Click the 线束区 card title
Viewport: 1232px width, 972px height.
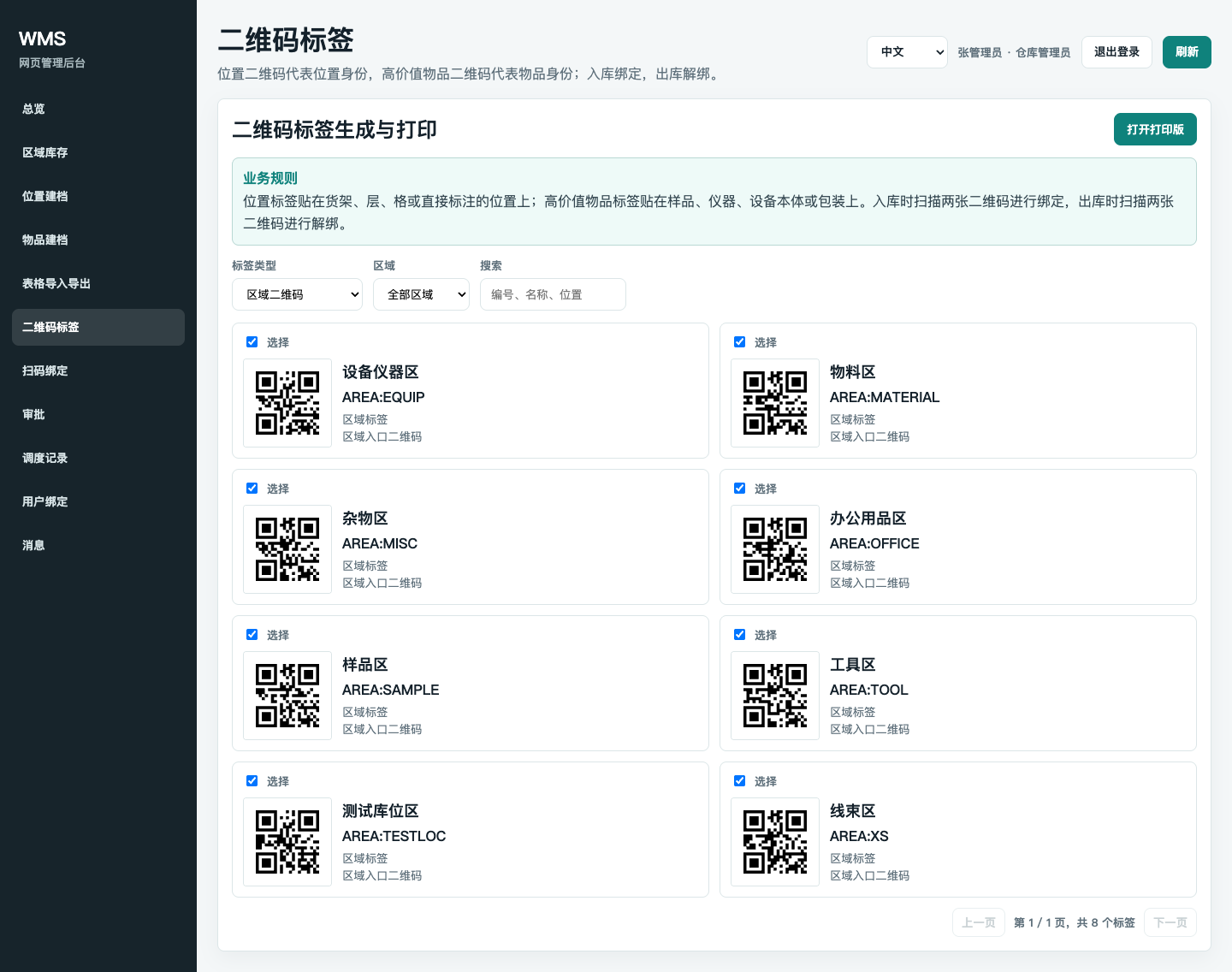click(x=853, y=811)
